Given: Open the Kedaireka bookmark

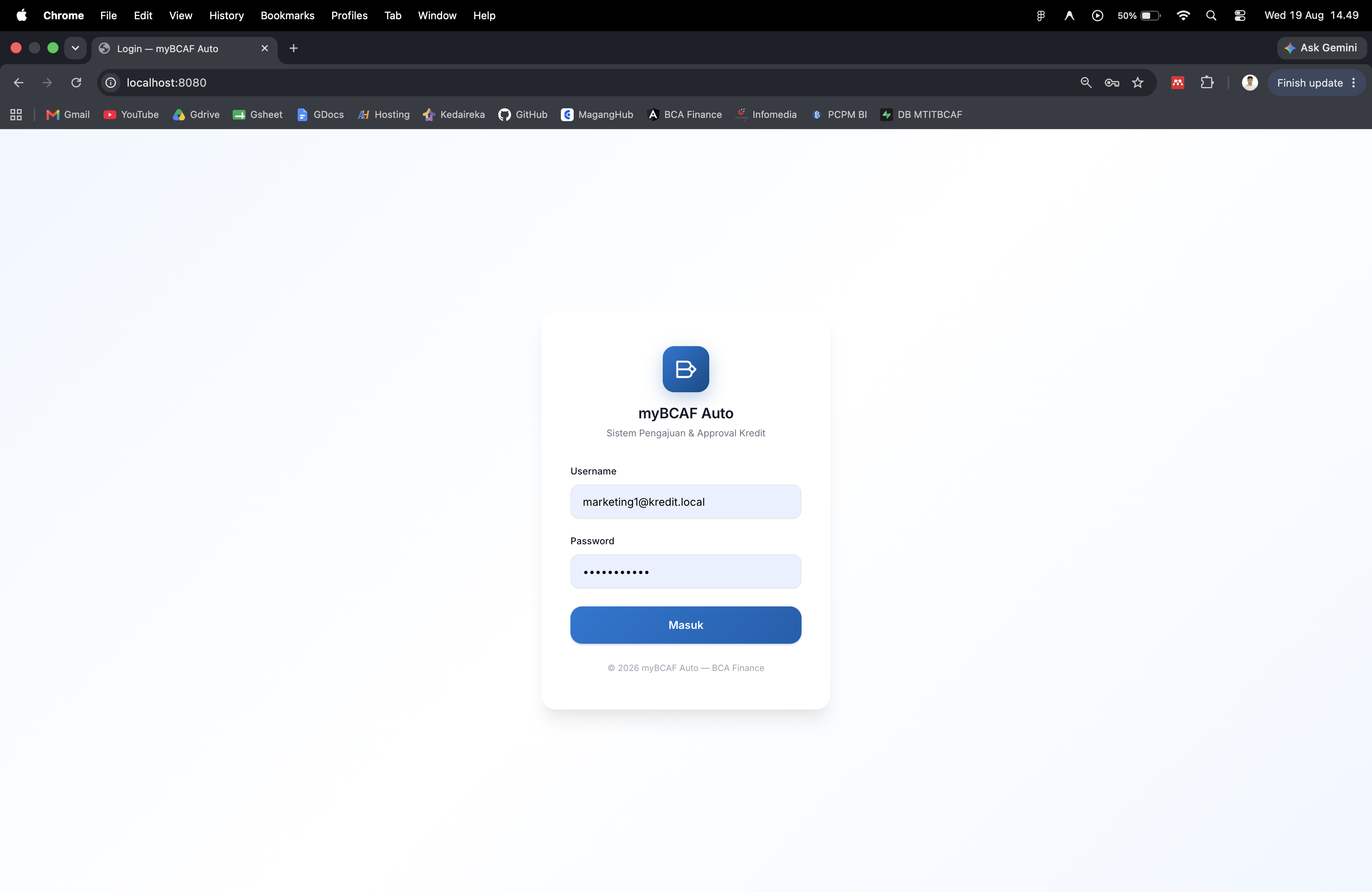Looking at the screenshot, I should [x=454, y=115].
